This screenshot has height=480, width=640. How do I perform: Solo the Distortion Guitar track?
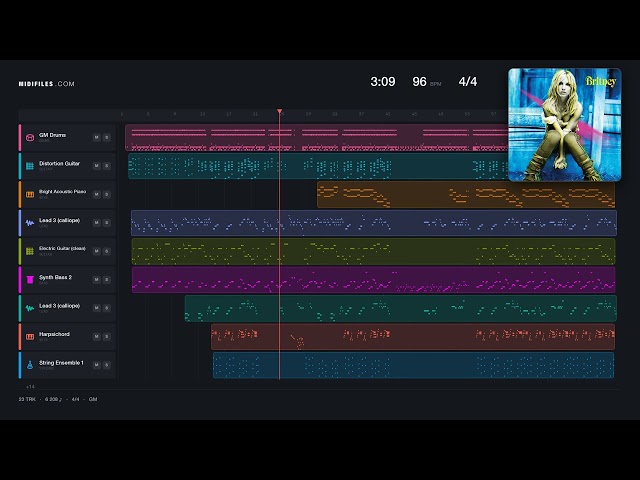coord(107,166)
